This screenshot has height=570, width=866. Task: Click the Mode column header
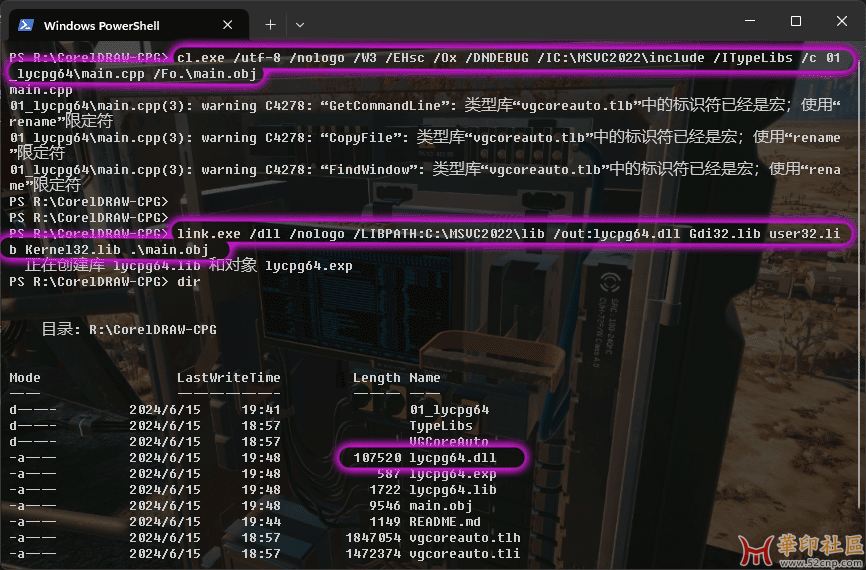click(25, 378)
